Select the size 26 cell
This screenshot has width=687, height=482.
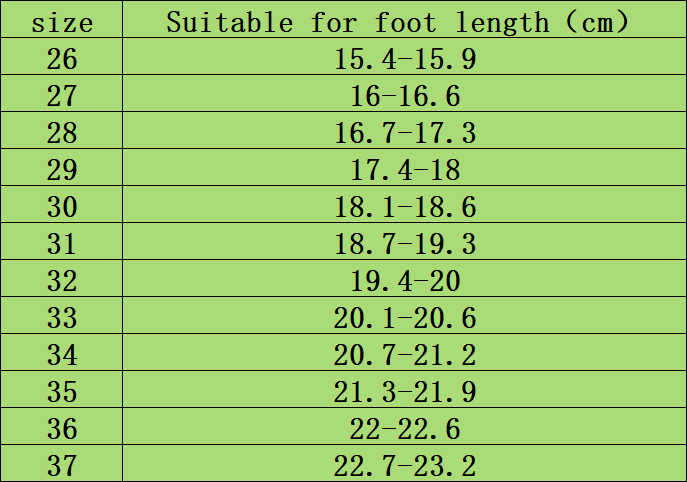pyautogui.click(x=62, y=59)
